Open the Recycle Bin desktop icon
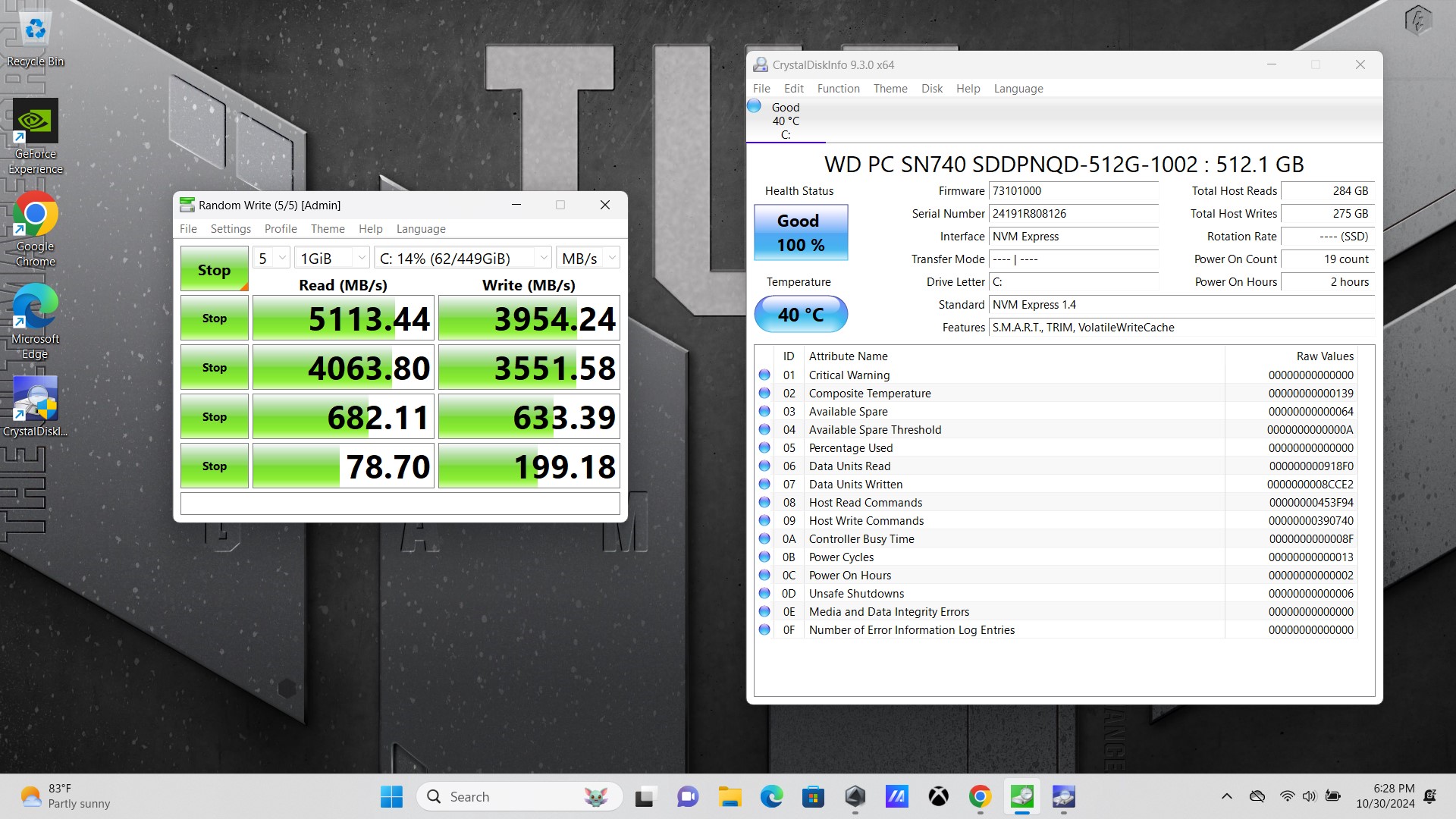The image size is (1456, 819). coord(35,39)
